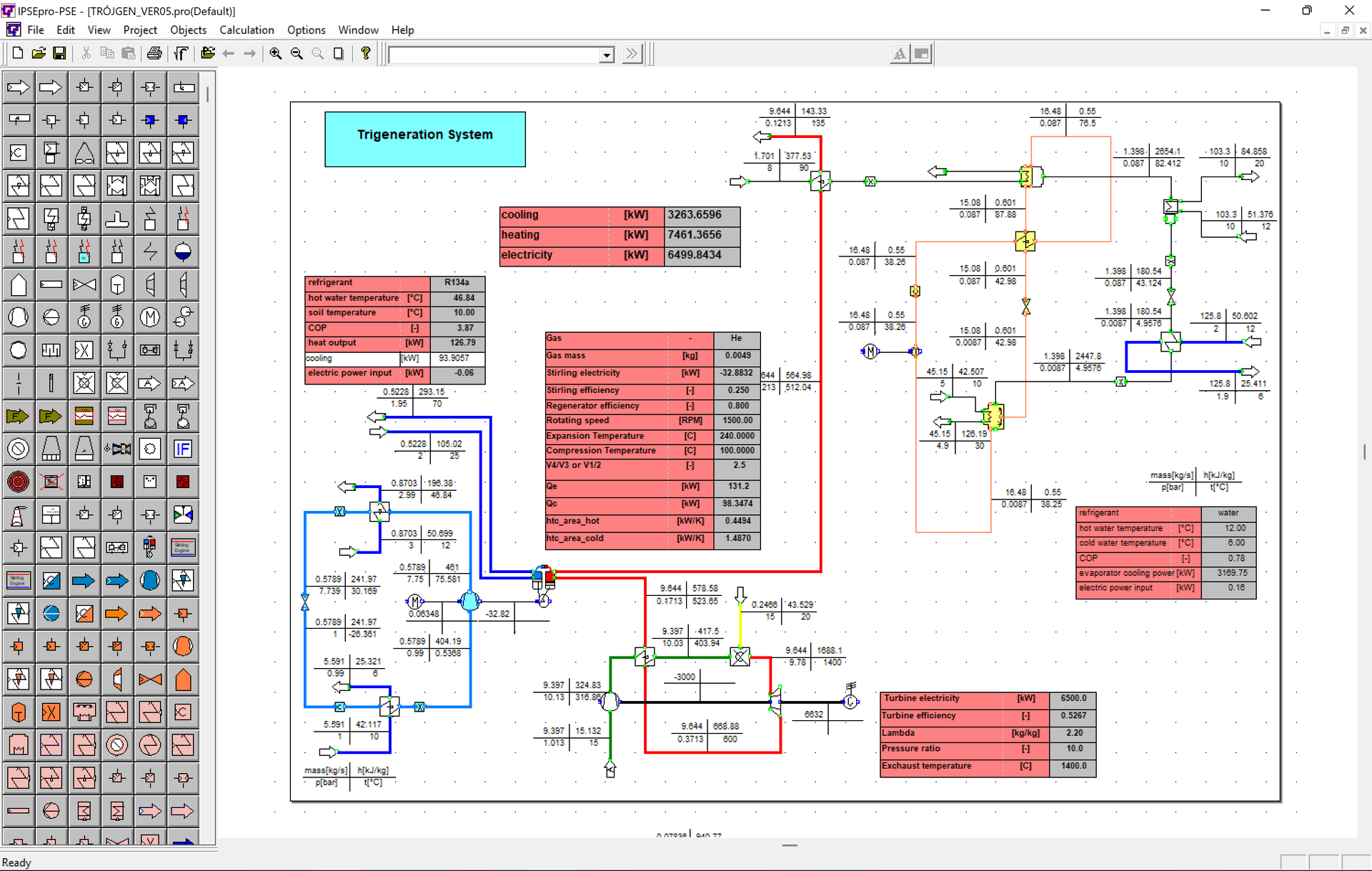Select the orange house-shaped palette icon
This screenshot has width=1372, height=871.
click(x=183, y=679)
